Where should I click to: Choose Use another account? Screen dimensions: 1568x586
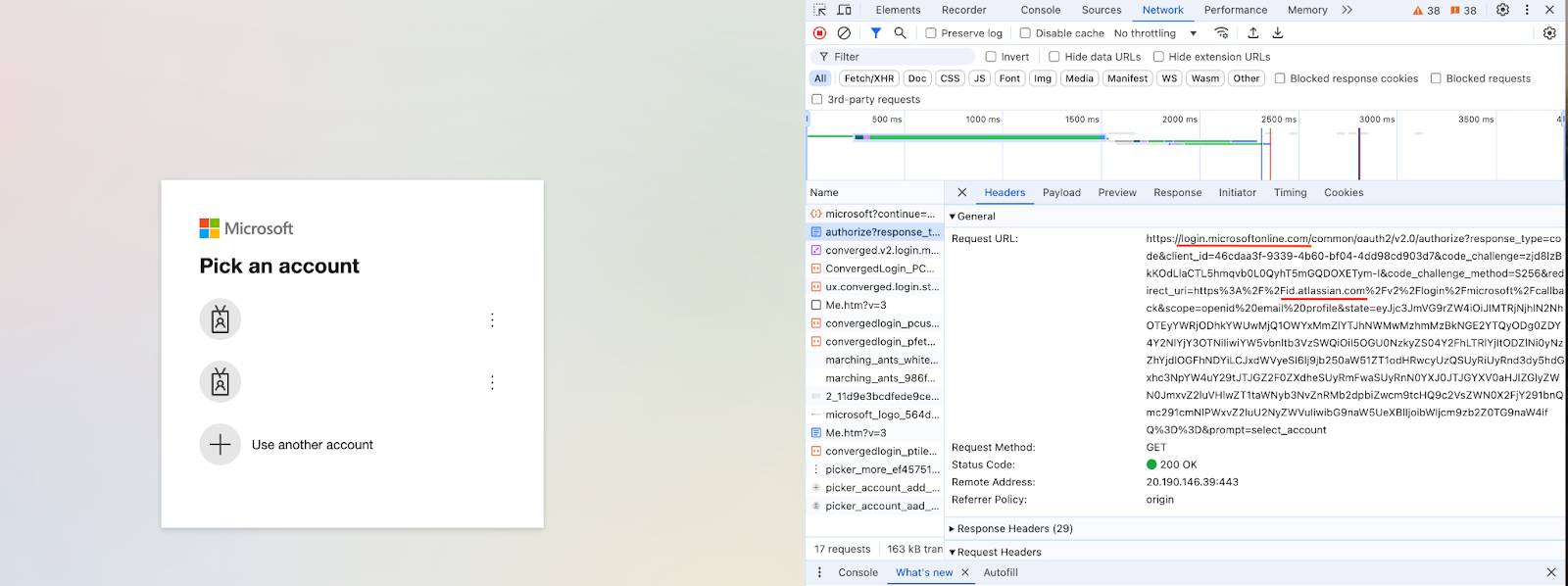click(x=313, y=445)
